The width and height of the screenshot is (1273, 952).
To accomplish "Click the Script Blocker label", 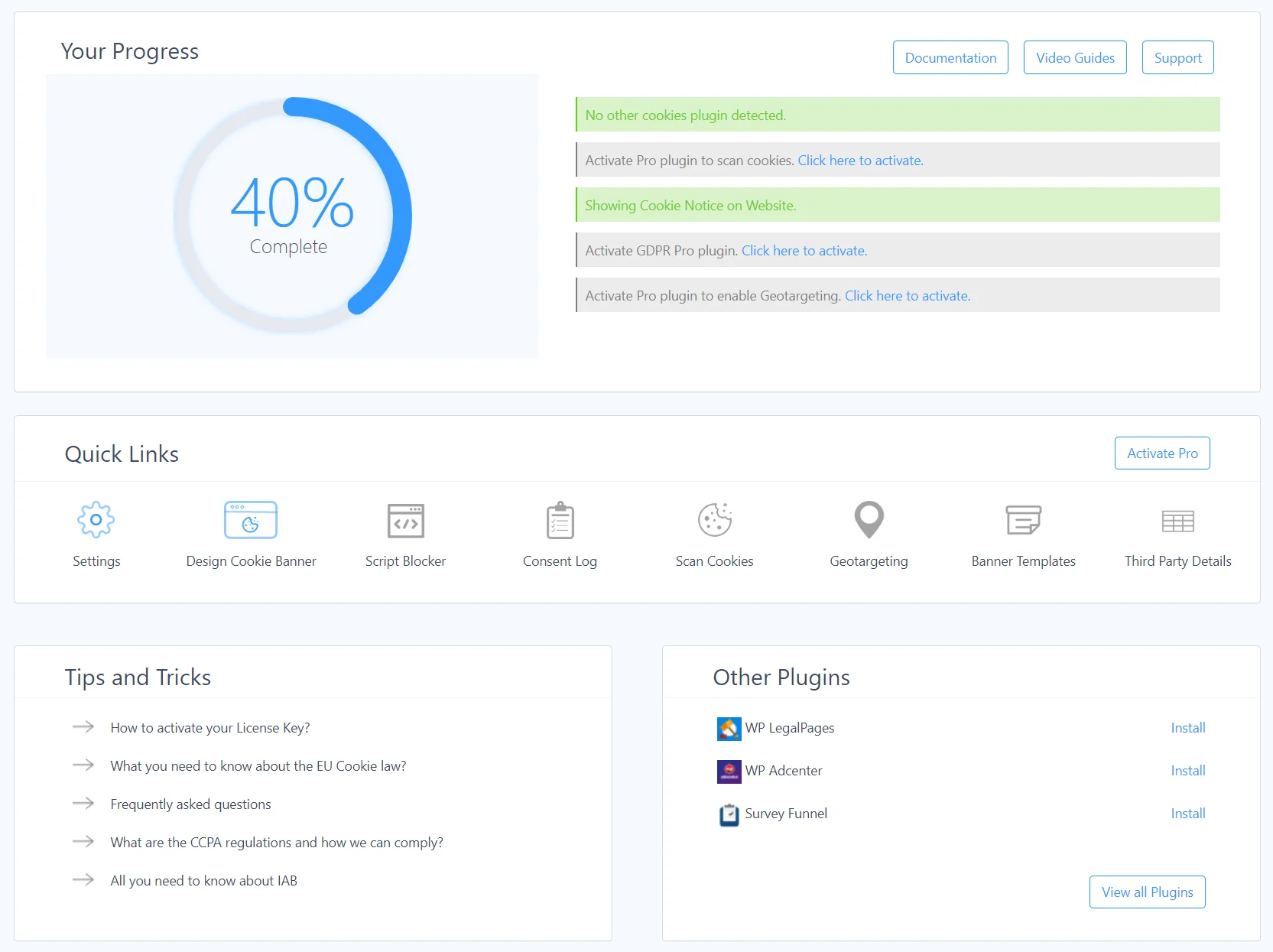I will pos(405,561).
